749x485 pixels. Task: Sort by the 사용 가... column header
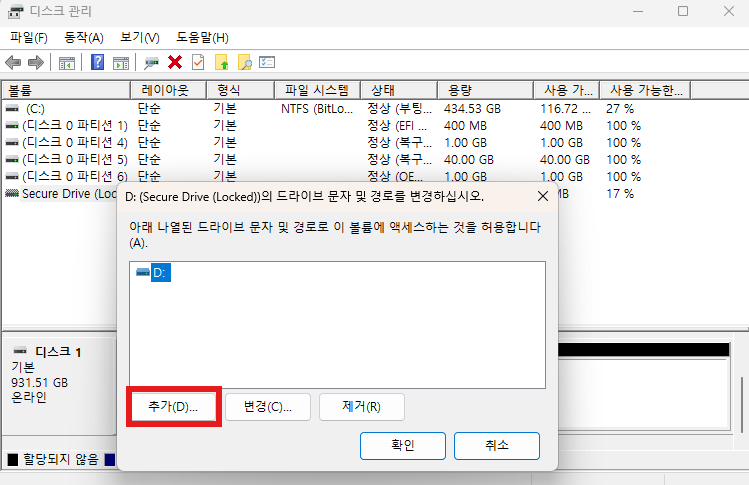(566, 90)
